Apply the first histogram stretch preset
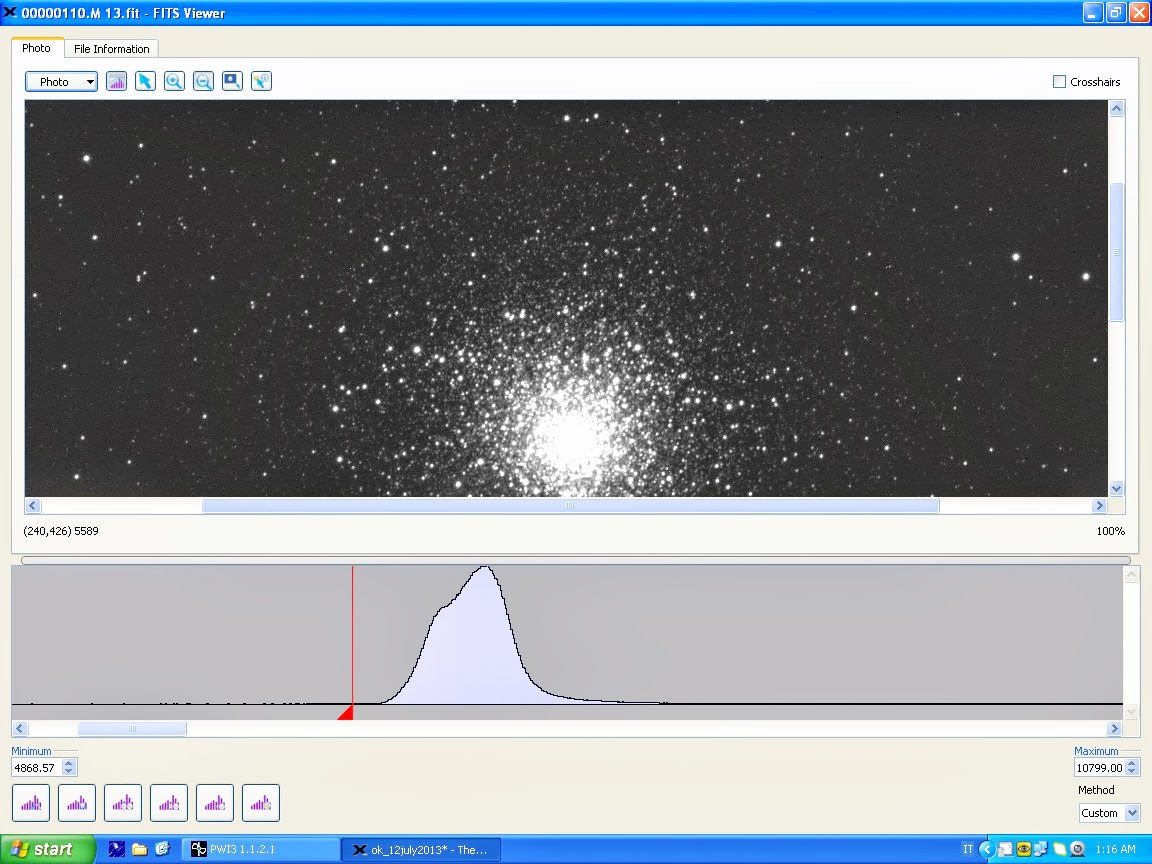This screenshot has width=1152, height=864. [x=30, y=802]
